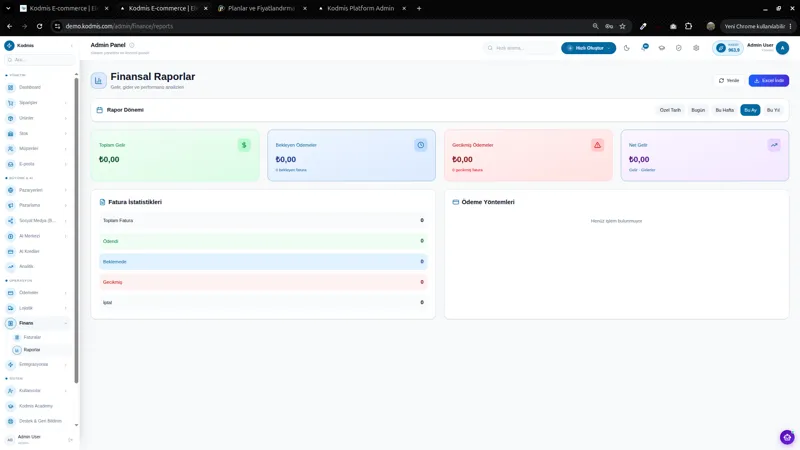Viewport: 800px width, 450px height.
Task: Open settings gear in header
Action: (x=696, y=48)
